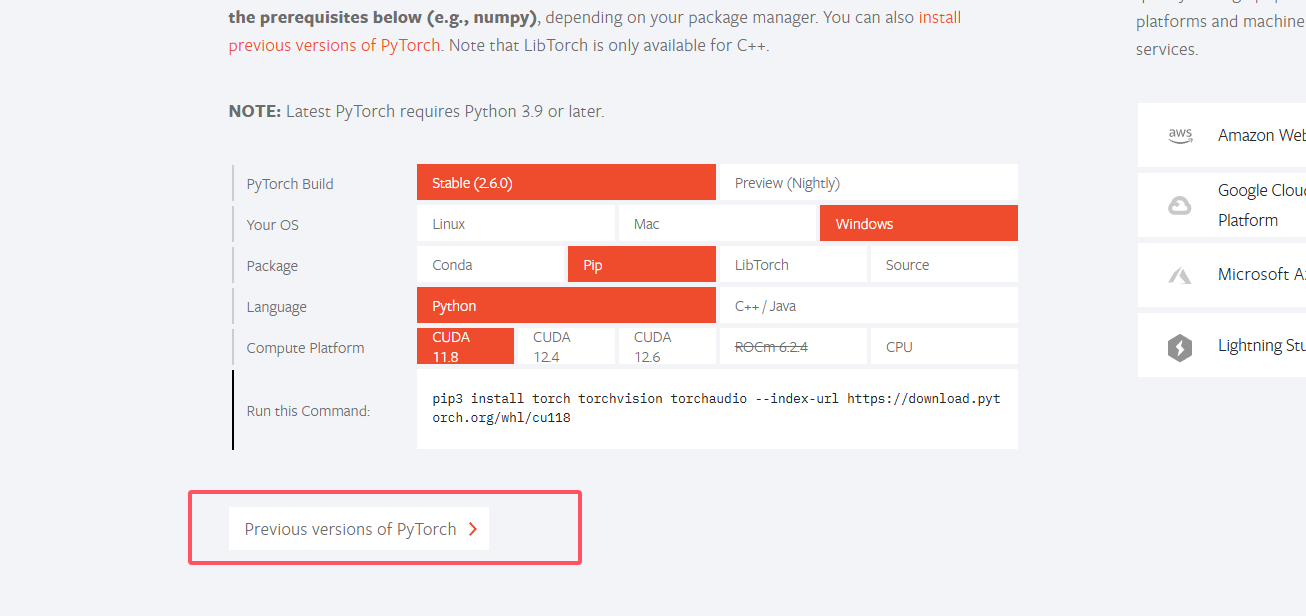The image size is (1306, 616).
Task: Open Microsoft Azure card
Action: (1222, 275)
